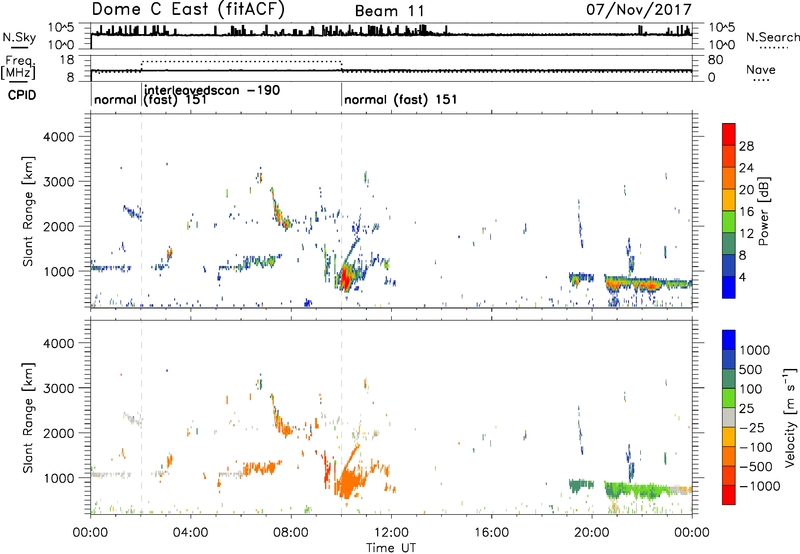800x554 pixels.
Task: Click the "18" tick on frequency axis
Action: pyautogui.click(x=66, y=60)
